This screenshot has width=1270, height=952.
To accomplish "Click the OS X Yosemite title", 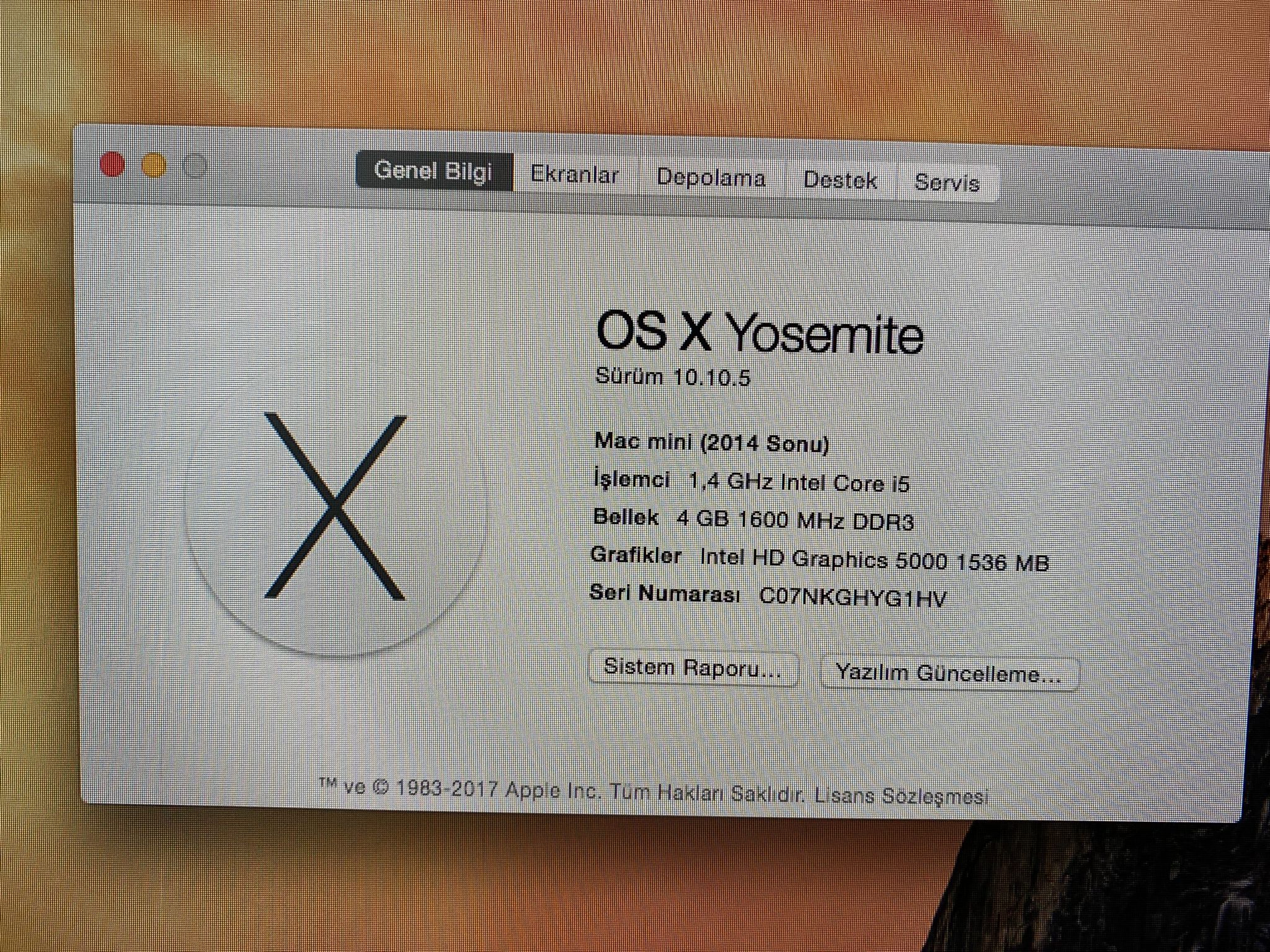I will coord(760,333).
